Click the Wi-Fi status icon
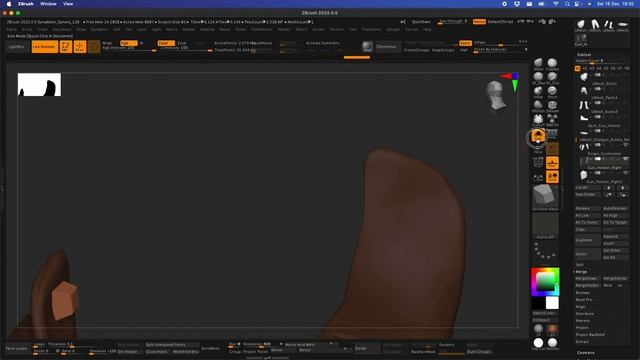Screen dimensions: 640x360 (556, 4)
